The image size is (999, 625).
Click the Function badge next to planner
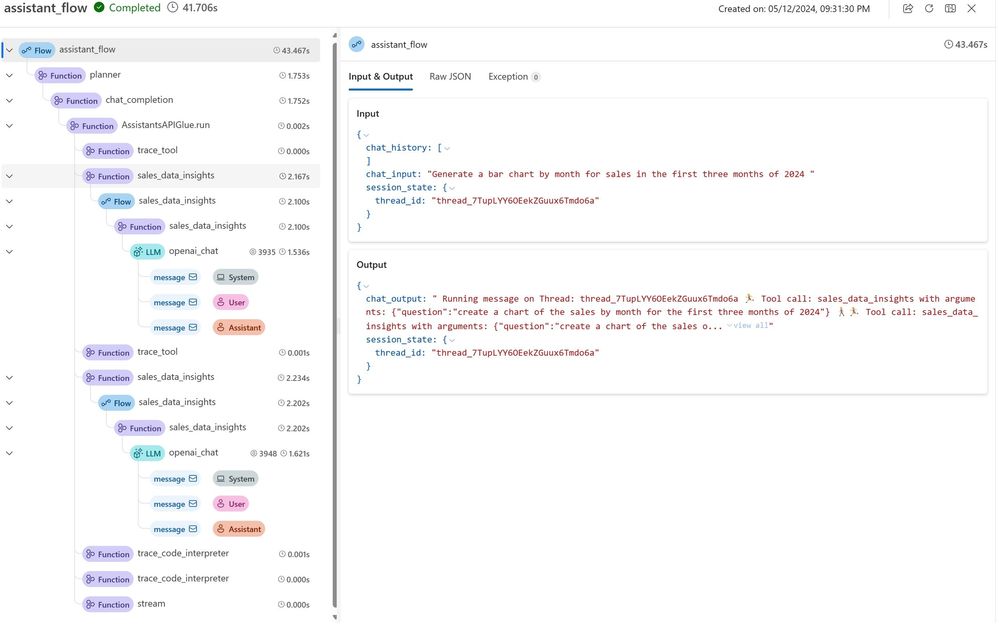60,75
